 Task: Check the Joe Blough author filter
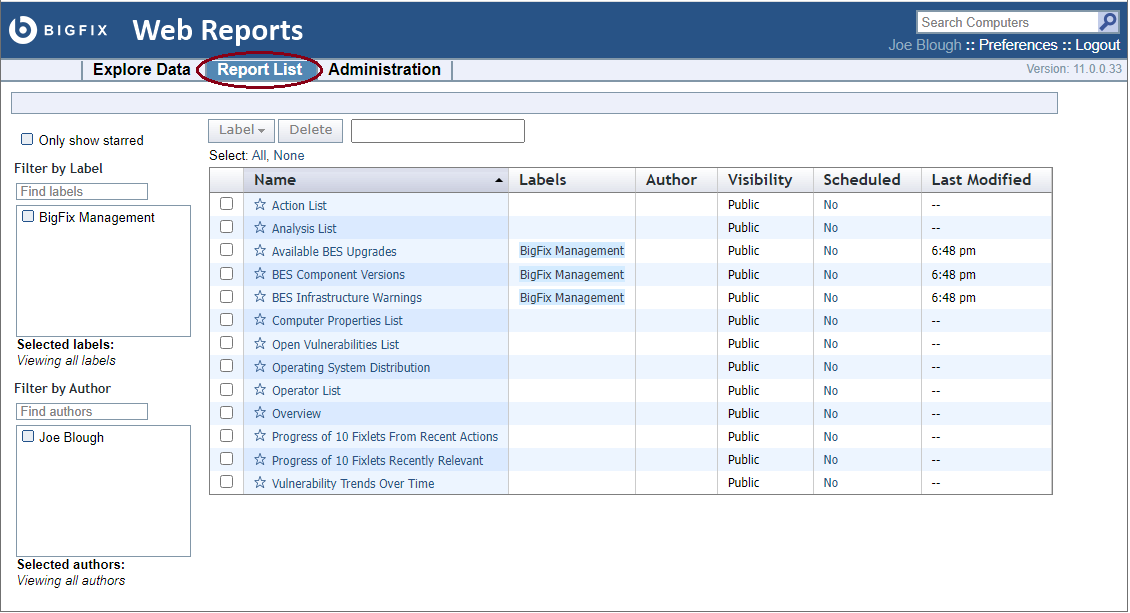click(x=28, y=436)
